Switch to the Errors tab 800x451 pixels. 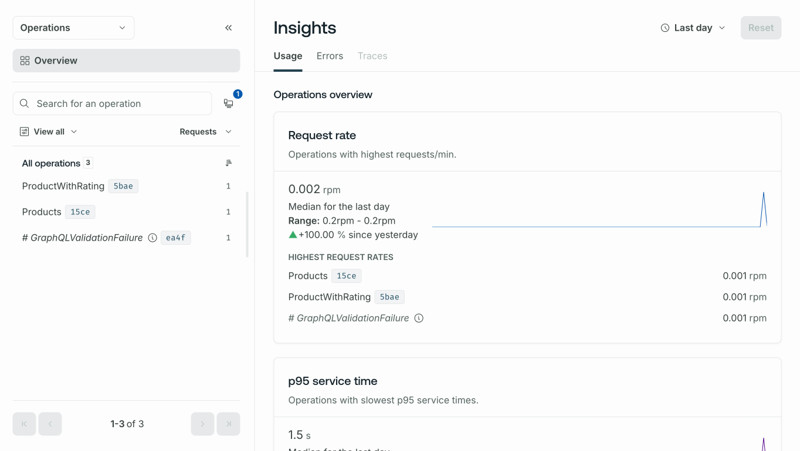pyautogui.click(x=330, y=56)
